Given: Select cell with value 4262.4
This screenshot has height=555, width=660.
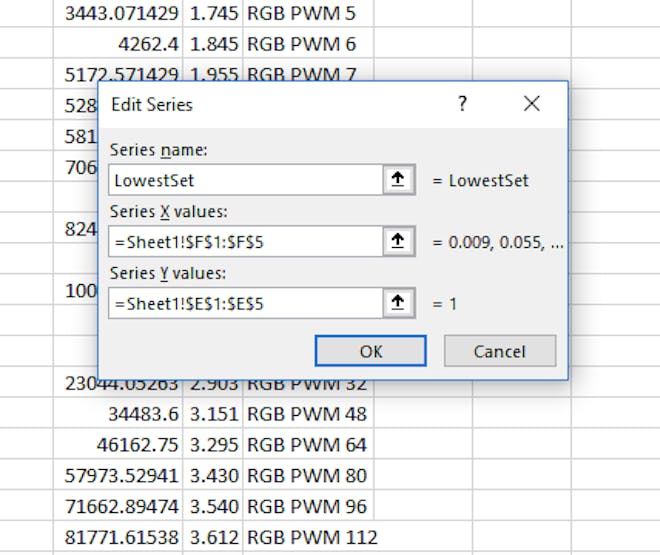Looking at the screenshot, I should 118,44.
